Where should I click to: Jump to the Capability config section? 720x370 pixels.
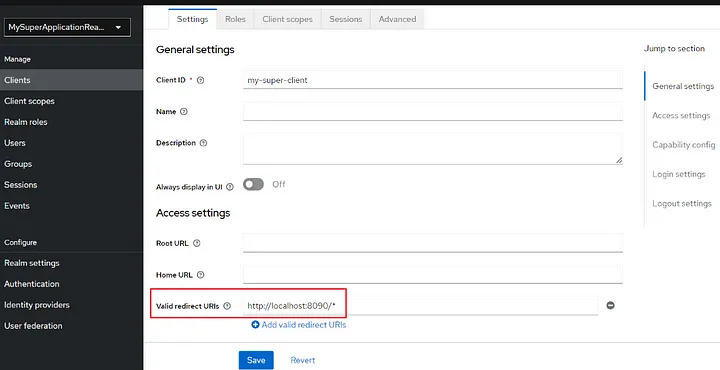tap(683, 145)
